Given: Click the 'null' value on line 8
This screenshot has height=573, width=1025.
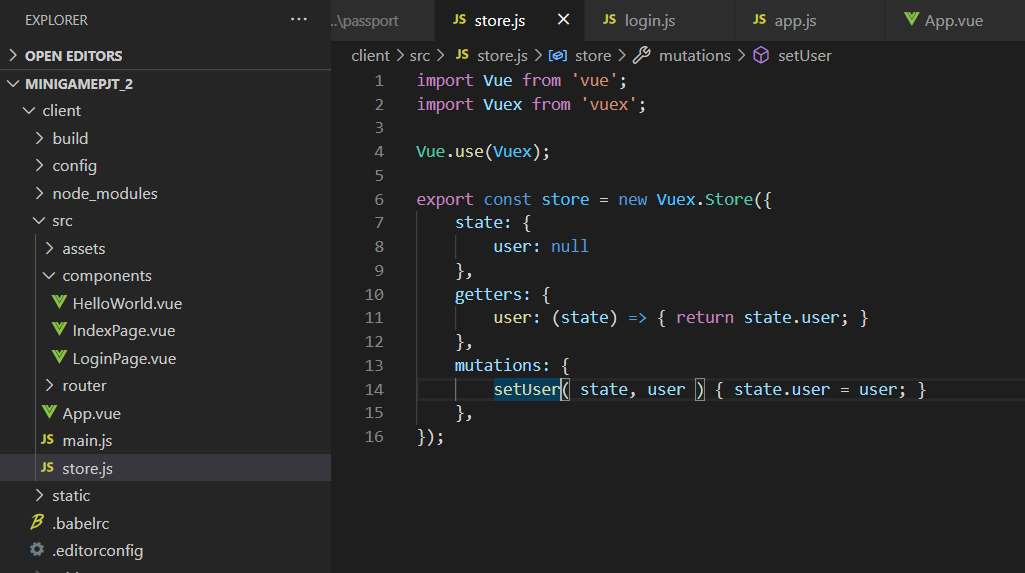Looking at the screenshot, I should (569, 246).
